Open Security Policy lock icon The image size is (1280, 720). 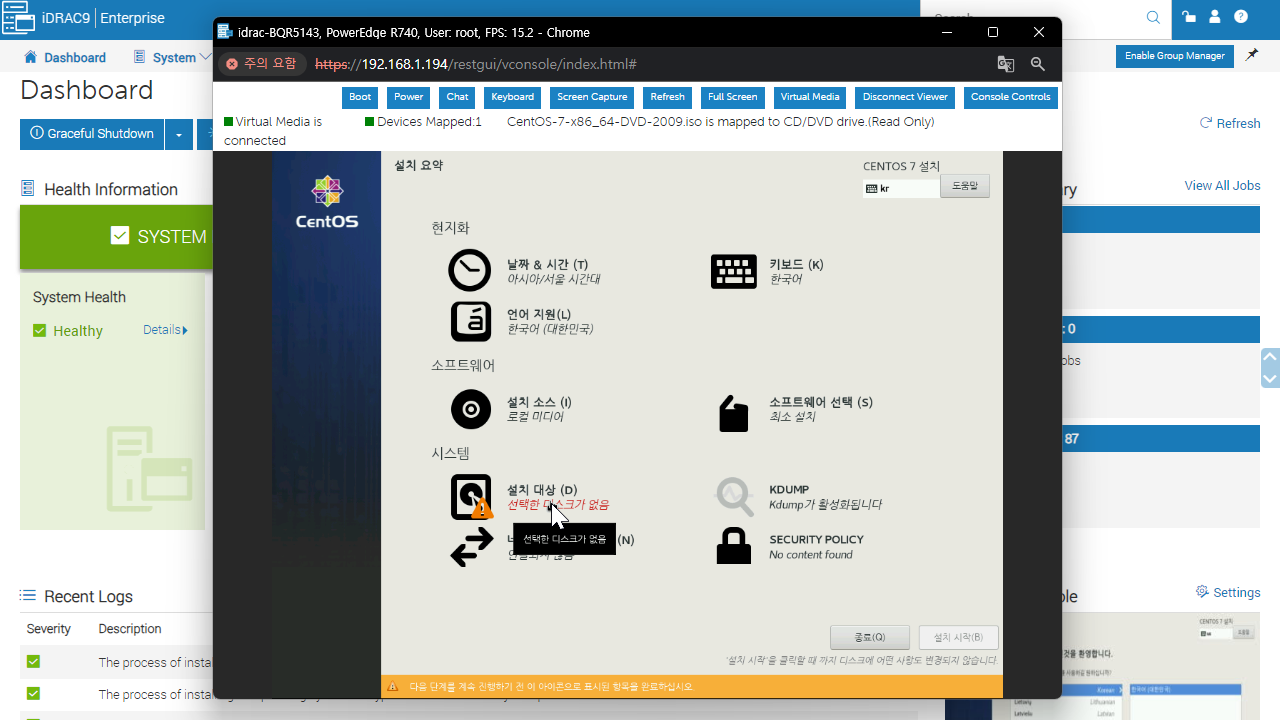(734, 546)
